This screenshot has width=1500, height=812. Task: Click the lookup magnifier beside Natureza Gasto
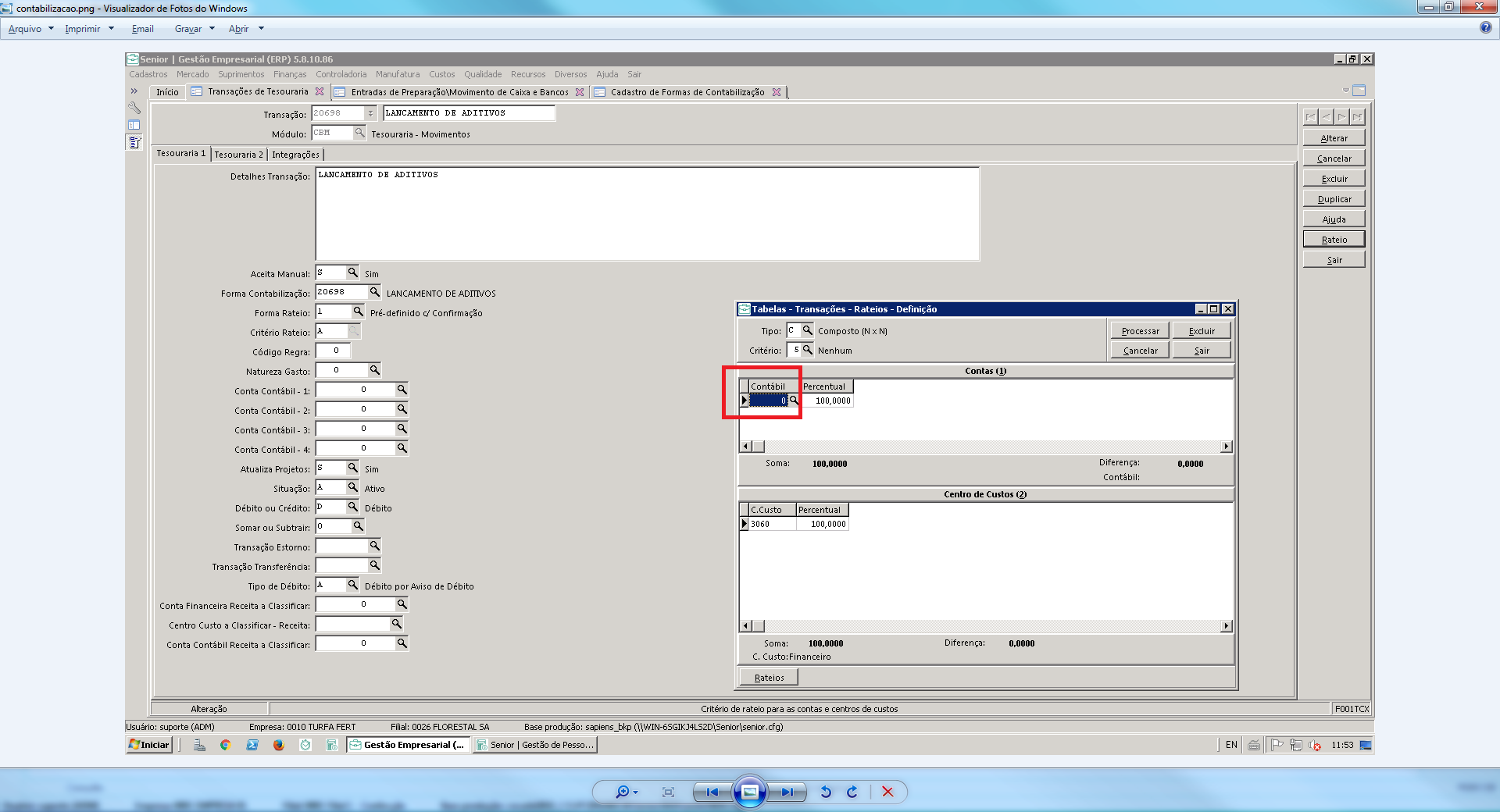[x=374, y=370]
